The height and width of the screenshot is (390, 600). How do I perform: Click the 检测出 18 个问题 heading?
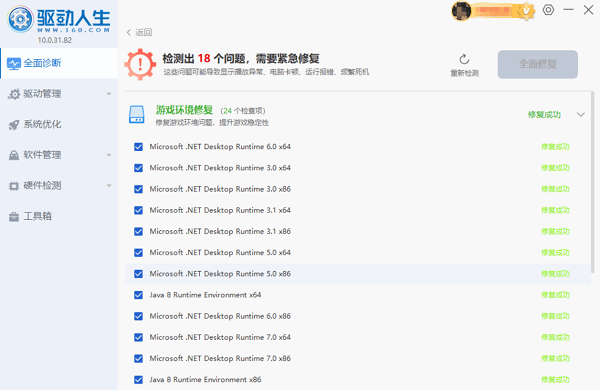[241, 59]
